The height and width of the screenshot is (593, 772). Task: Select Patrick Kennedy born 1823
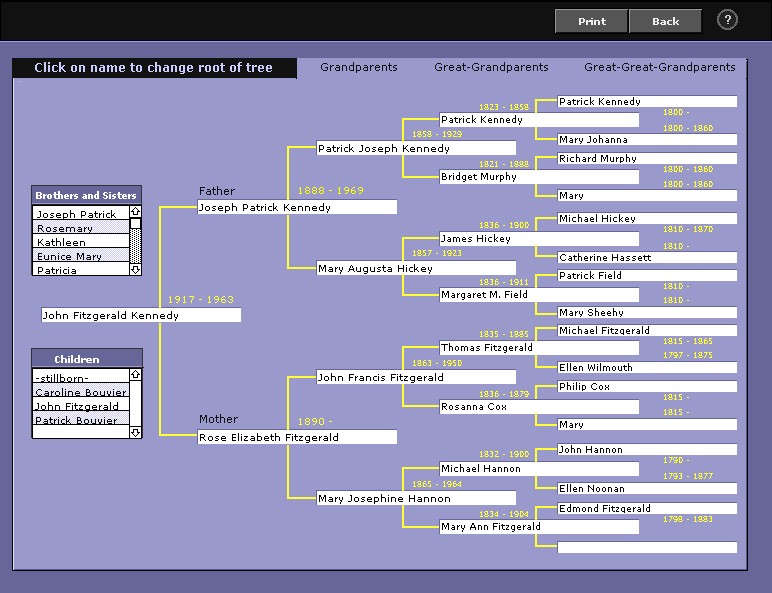tap(539, 120)
